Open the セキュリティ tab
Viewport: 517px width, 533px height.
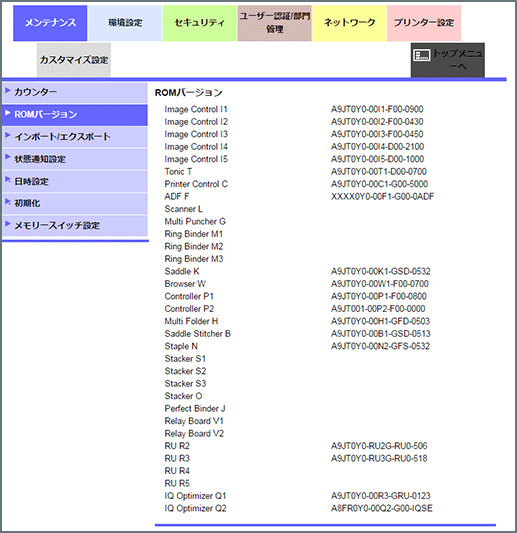(200, 23)
